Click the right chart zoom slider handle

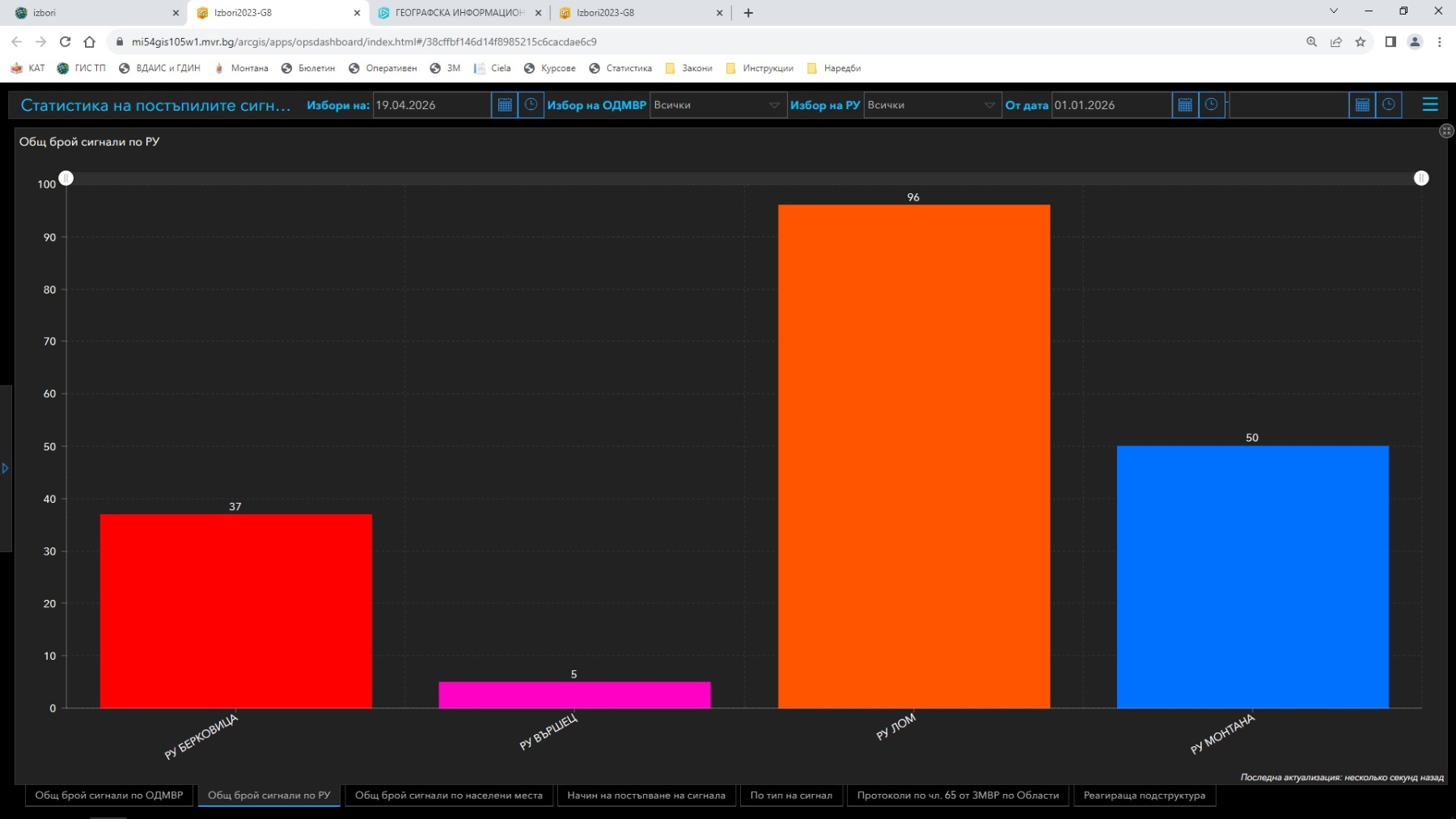[x=1421, y=178]
